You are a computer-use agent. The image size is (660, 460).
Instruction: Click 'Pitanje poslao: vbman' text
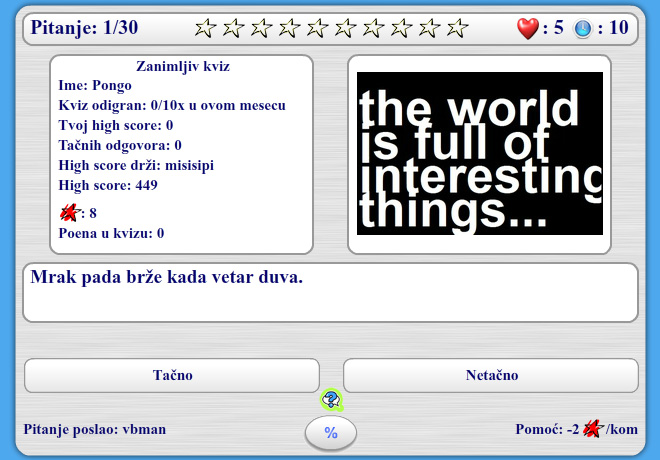point(95,429)
